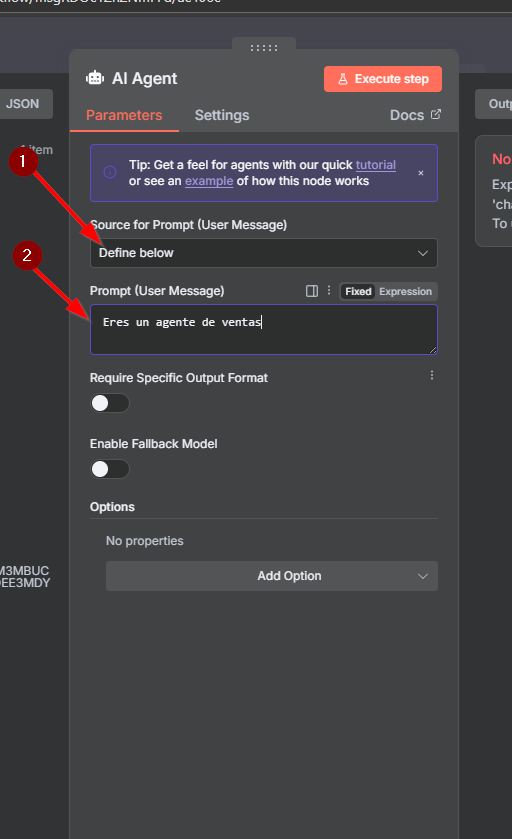Enable Require Specific Output Format toggle

tap(110, 403)
